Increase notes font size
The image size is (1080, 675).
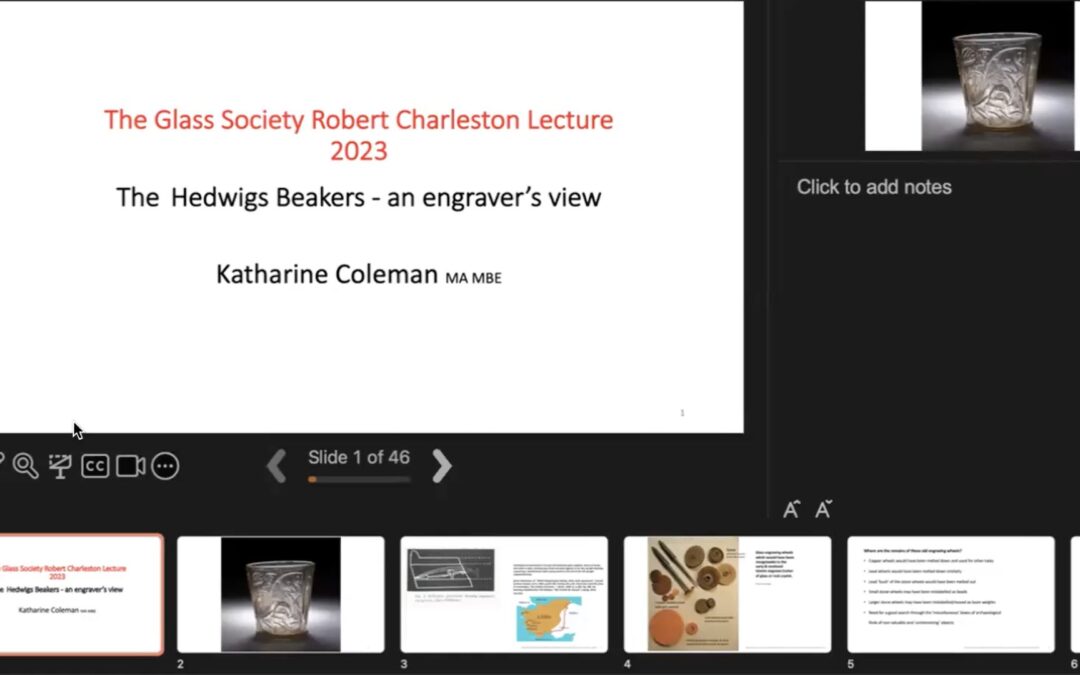point(791,509)
